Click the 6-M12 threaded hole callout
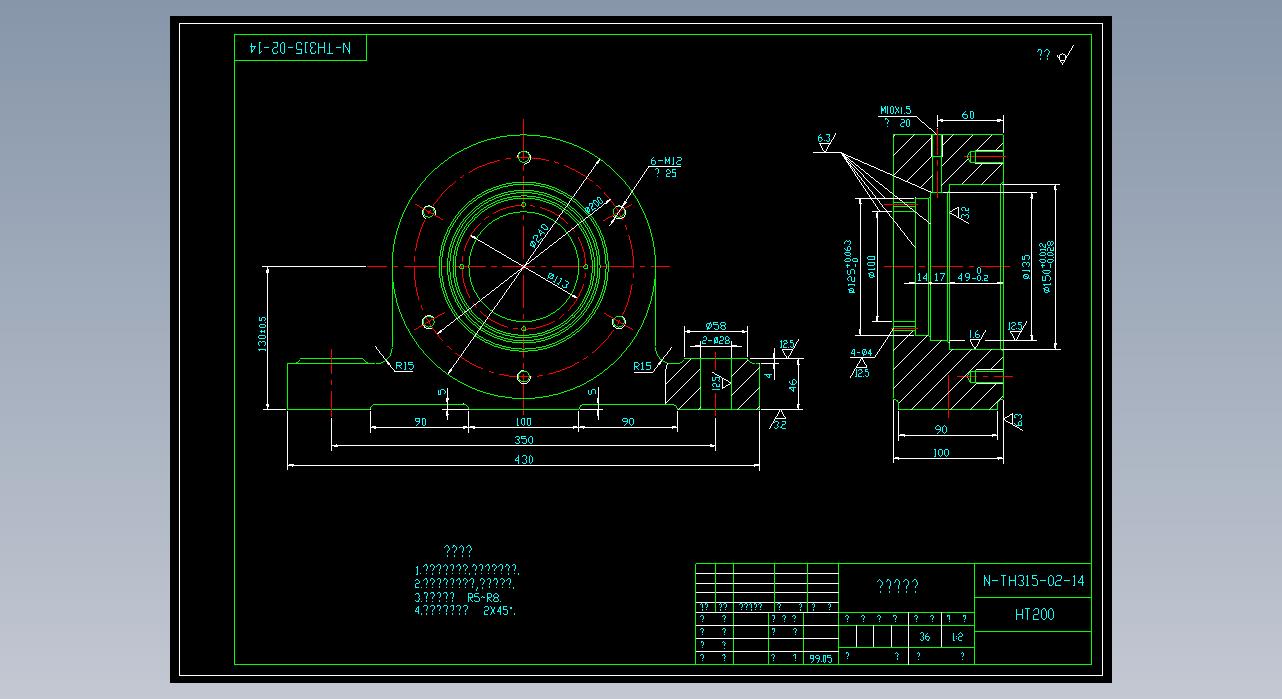1282x699 pixels. coord(666,161)
